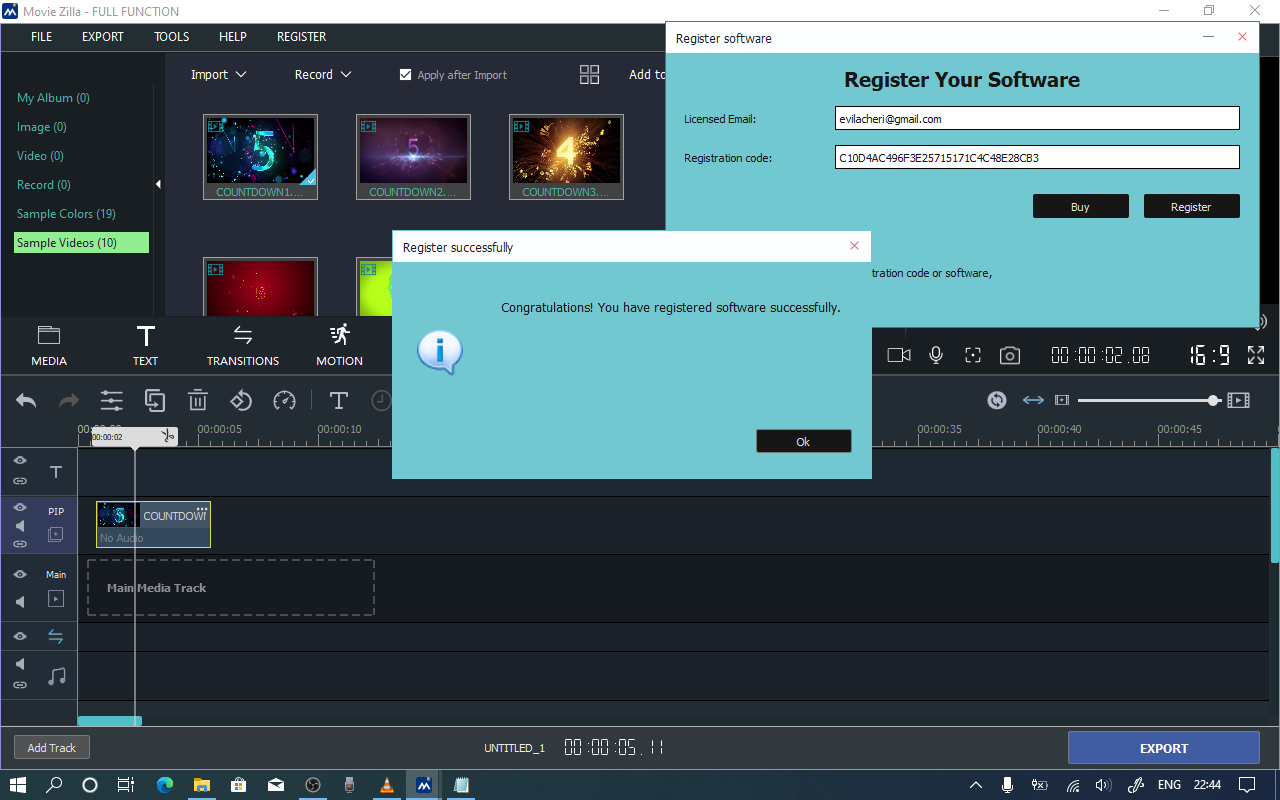The image size is (1280, 800).
Task: Select COUNTDOWN1 sample video thumbnail
Action: pyautogui.click(x=260, y=157)
